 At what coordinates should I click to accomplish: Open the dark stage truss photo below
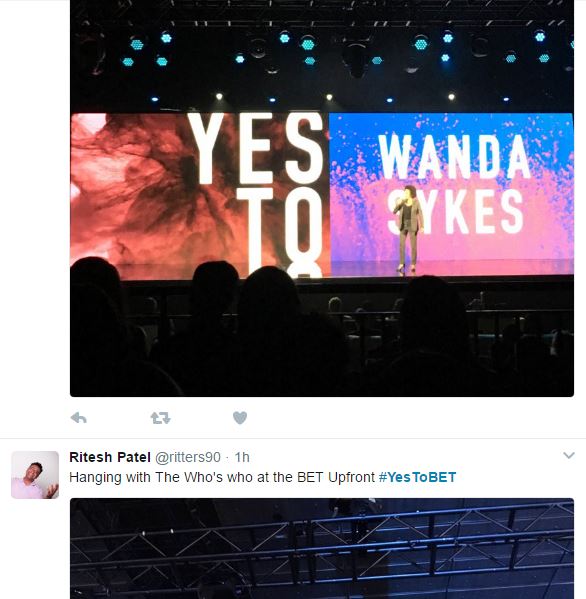pyautogui.click(x=322, y=549)
